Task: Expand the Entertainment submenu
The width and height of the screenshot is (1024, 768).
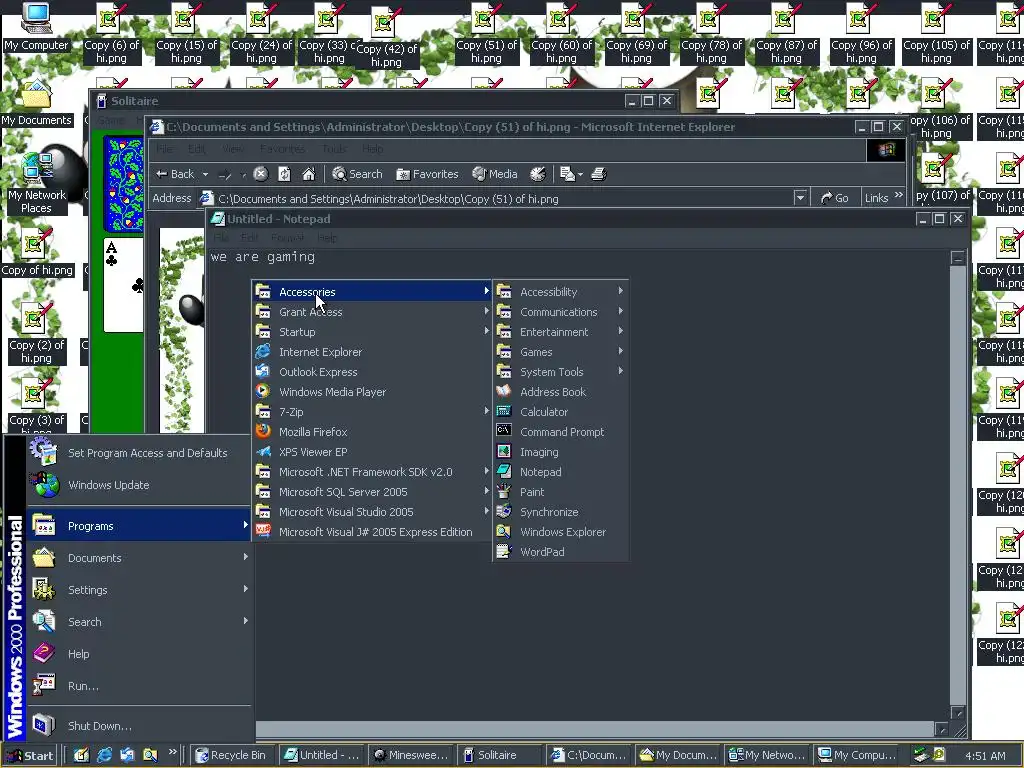Action: click(560, 332)
